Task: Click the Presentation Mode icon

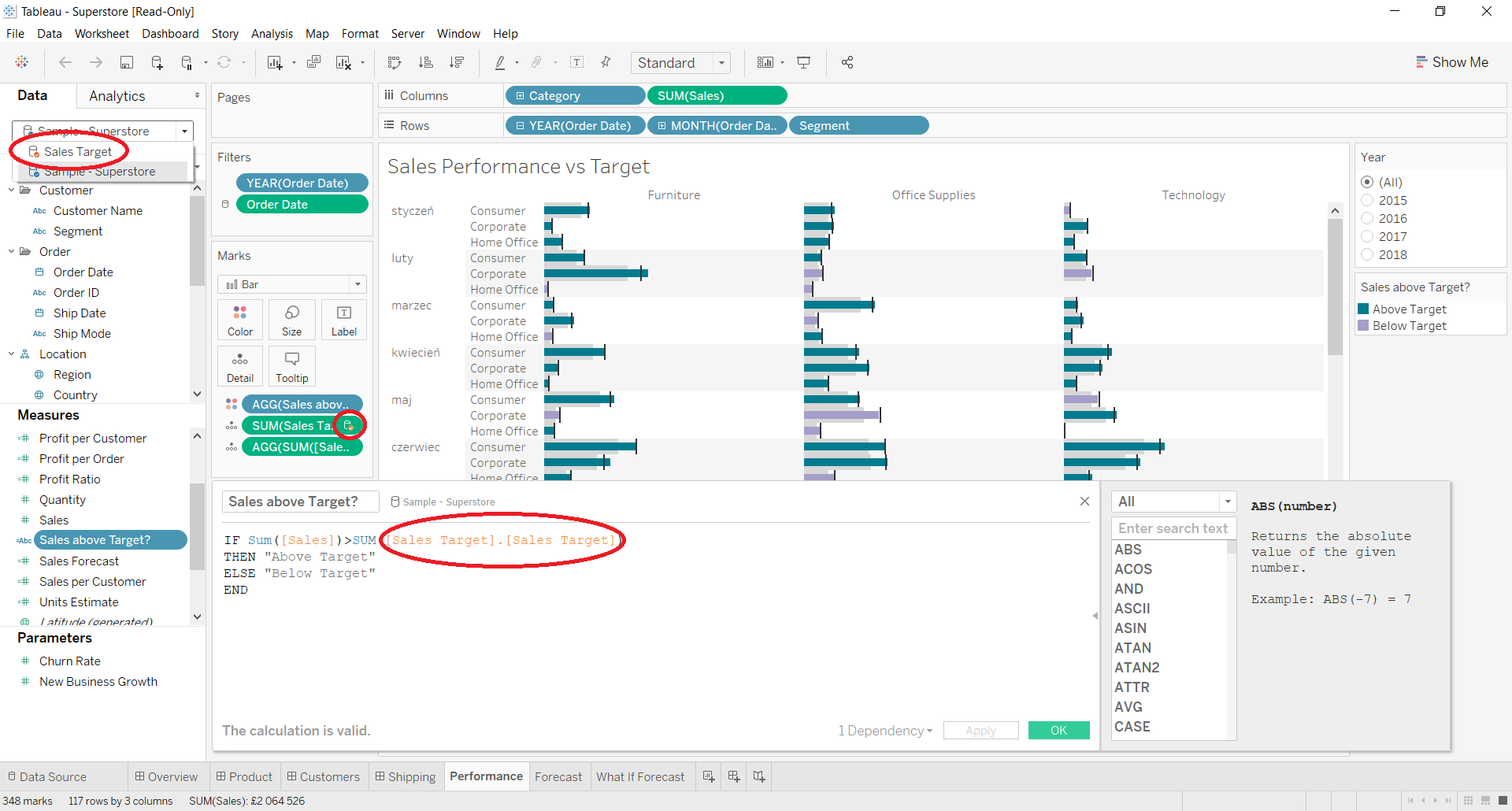Action: tap(803, 63)
